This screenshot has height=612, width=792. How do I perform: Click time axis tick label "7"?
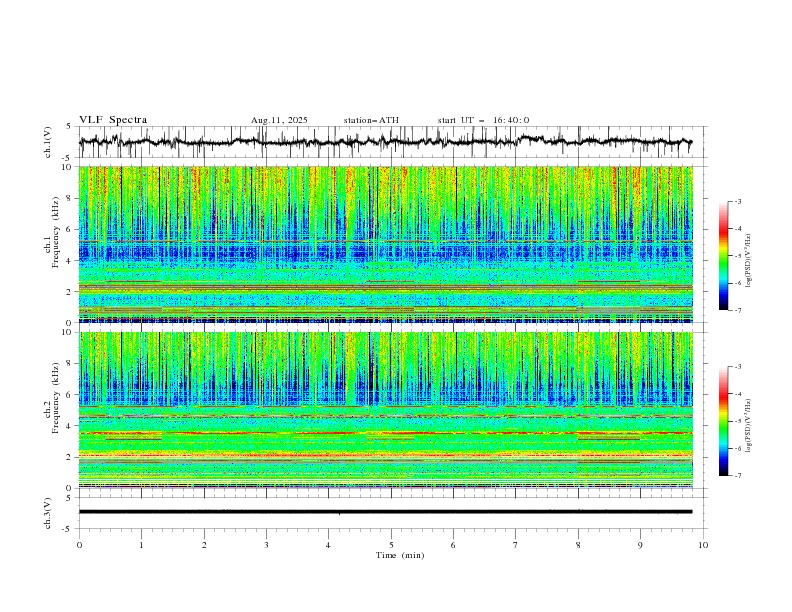pos(515,545)
